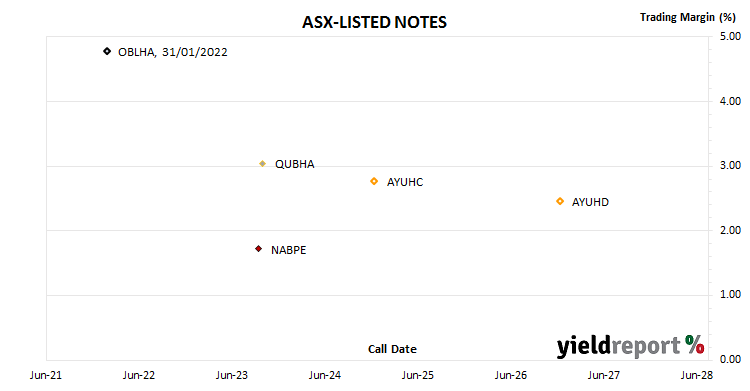Select the 3.00 y-axis value

(x=730, y=166)
